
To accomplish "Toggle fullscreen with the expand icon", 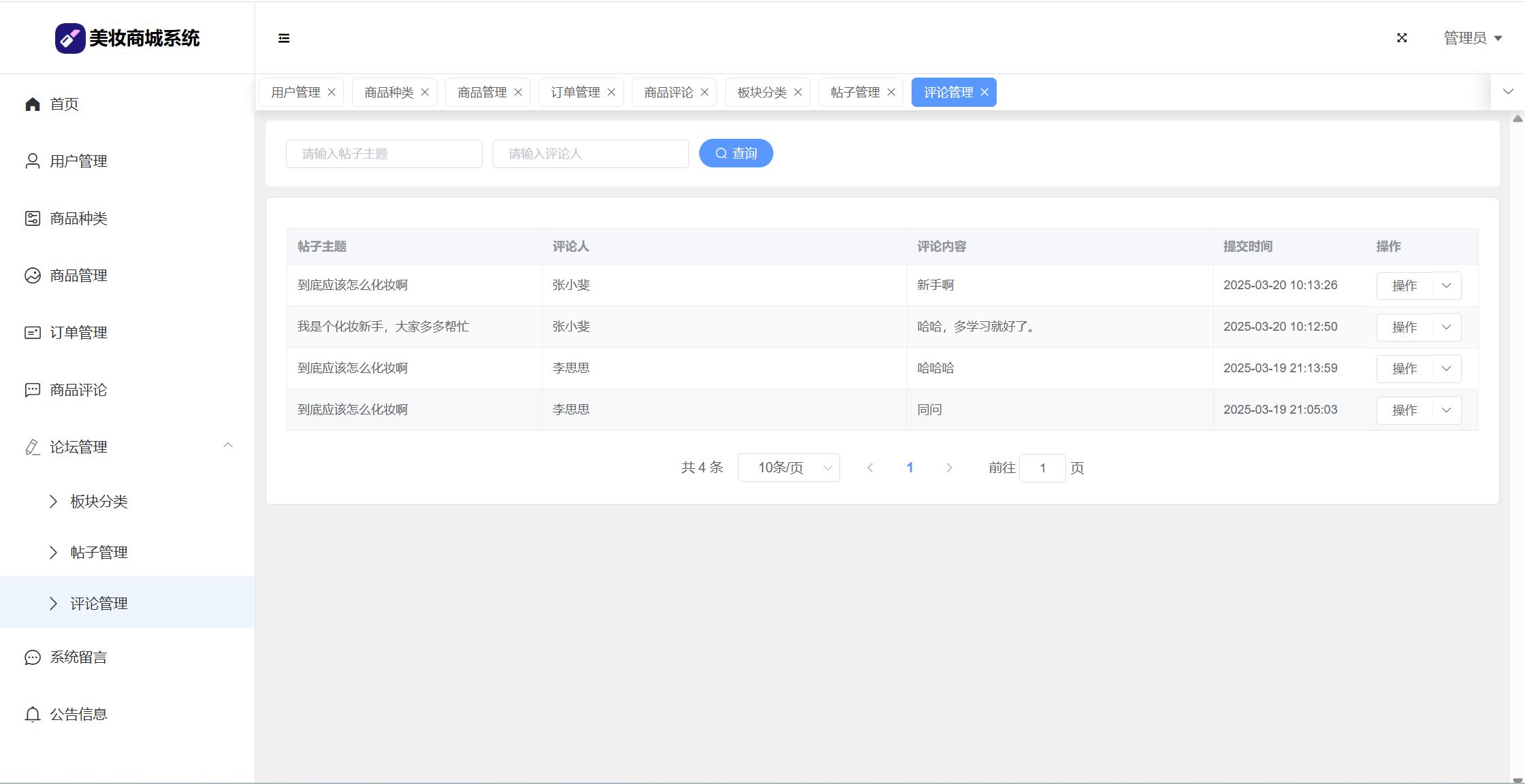I will pos(1402,38).
